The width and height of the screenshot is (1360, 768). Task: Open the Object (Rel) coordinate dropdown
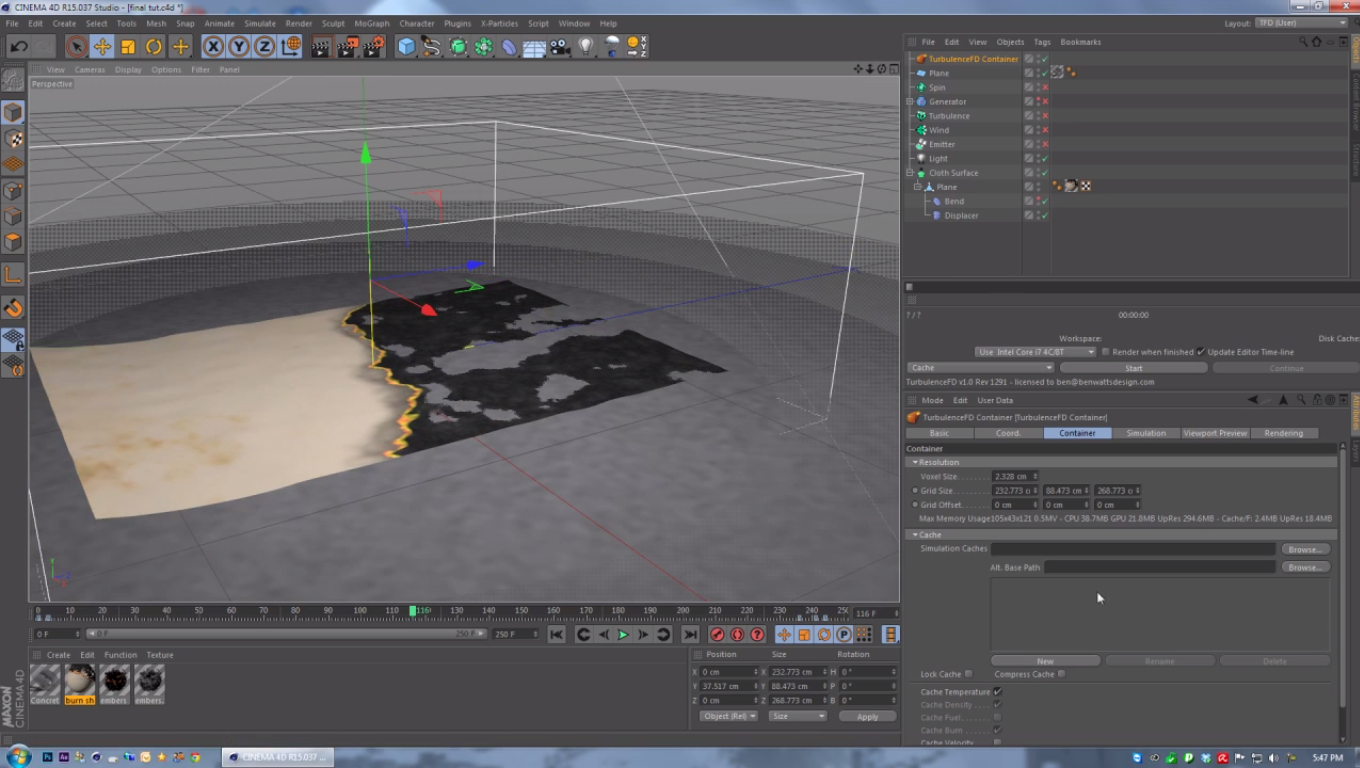coord(728,716)
